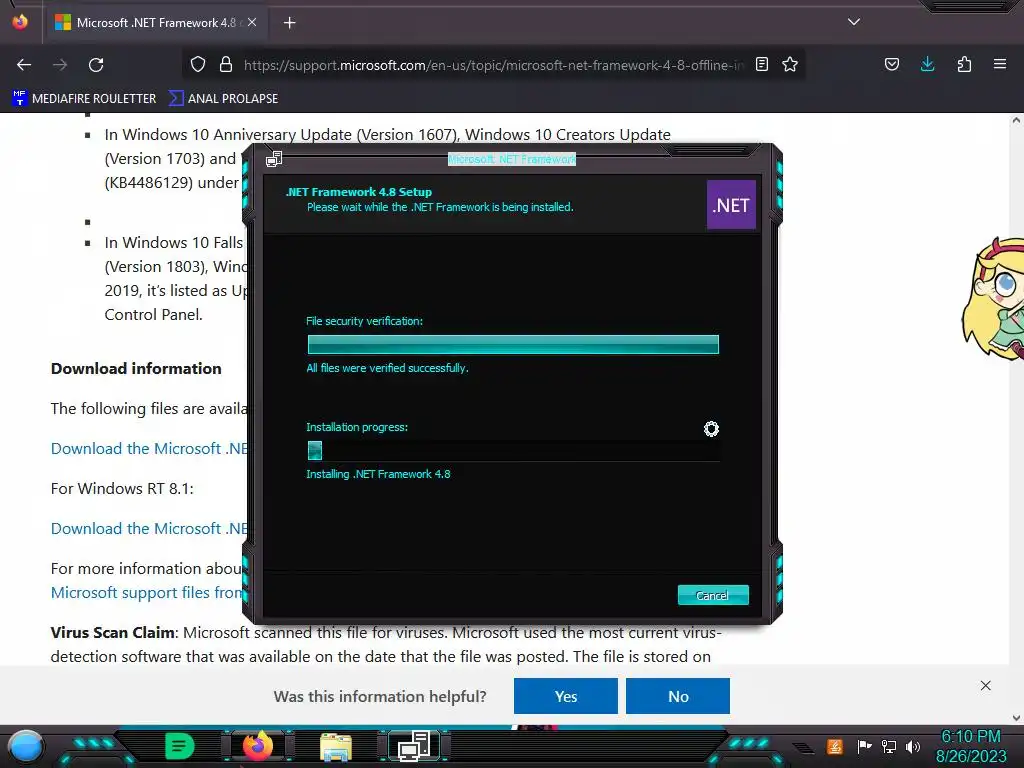This screenshot has width=1024, height=768.
Task: Save page to Pocket
Action: [891, 64]
